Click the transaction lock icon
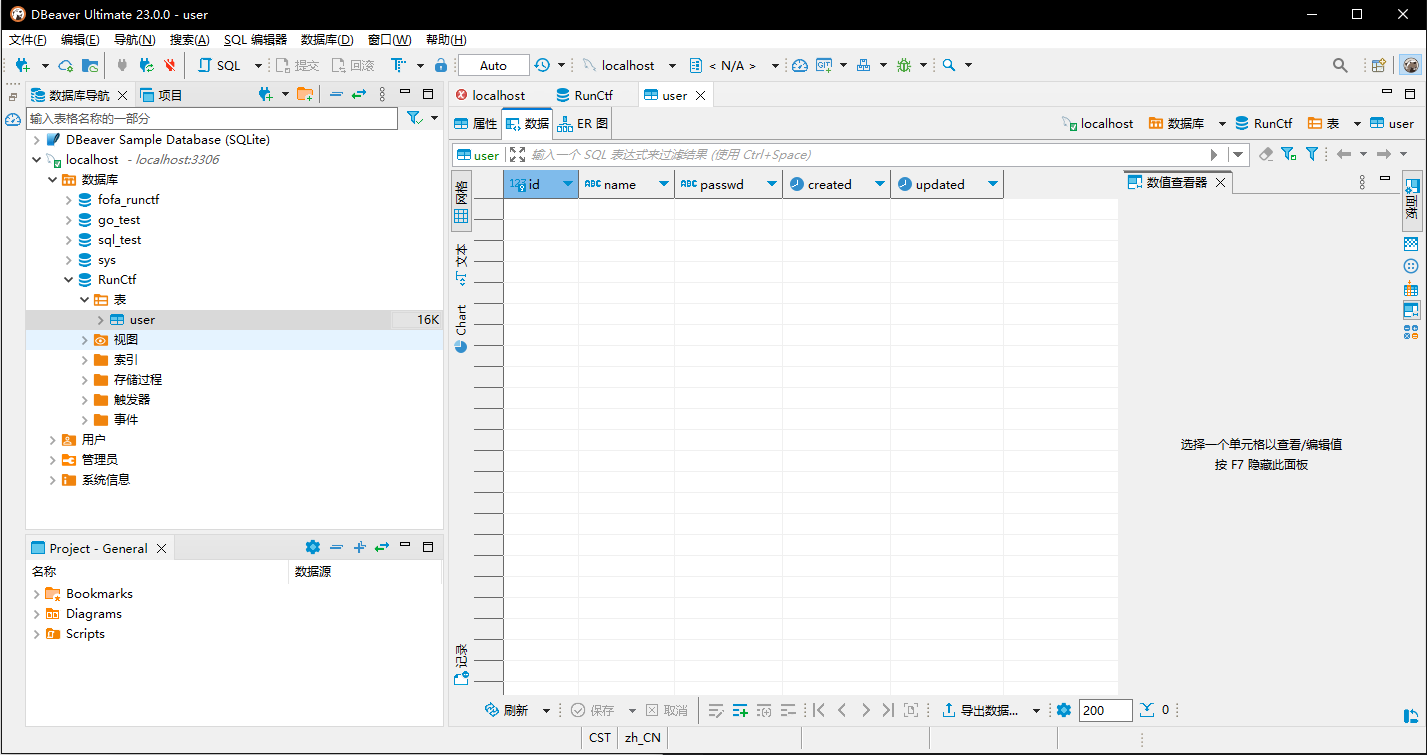The image size is (1427, 755). coord(441,65)
